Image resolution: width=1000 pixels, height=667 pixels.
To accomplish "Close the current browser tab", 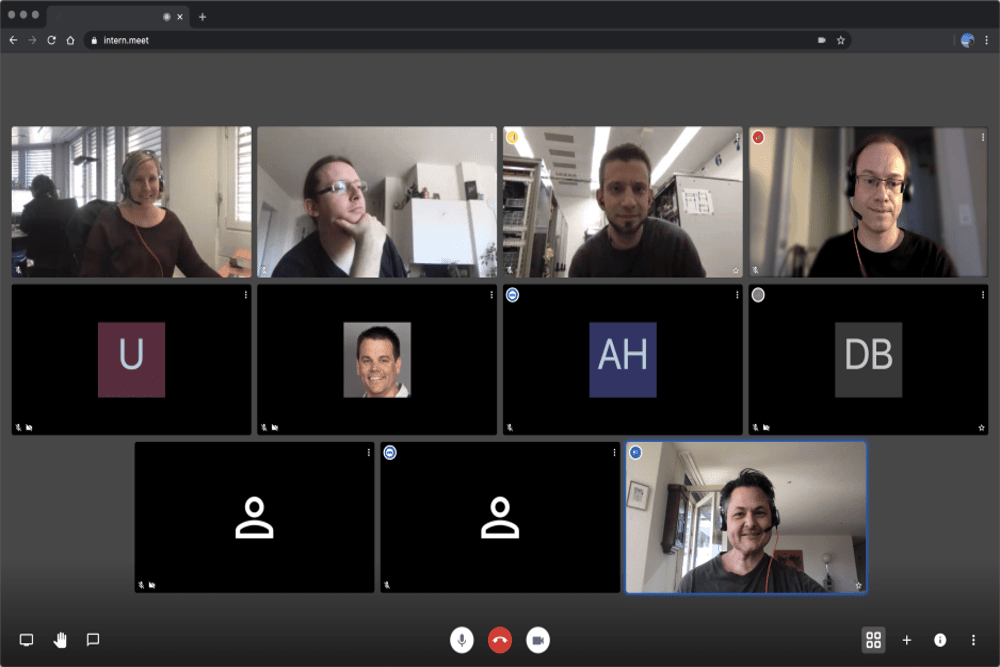I will pyautogui.click(x=180, y=17).
